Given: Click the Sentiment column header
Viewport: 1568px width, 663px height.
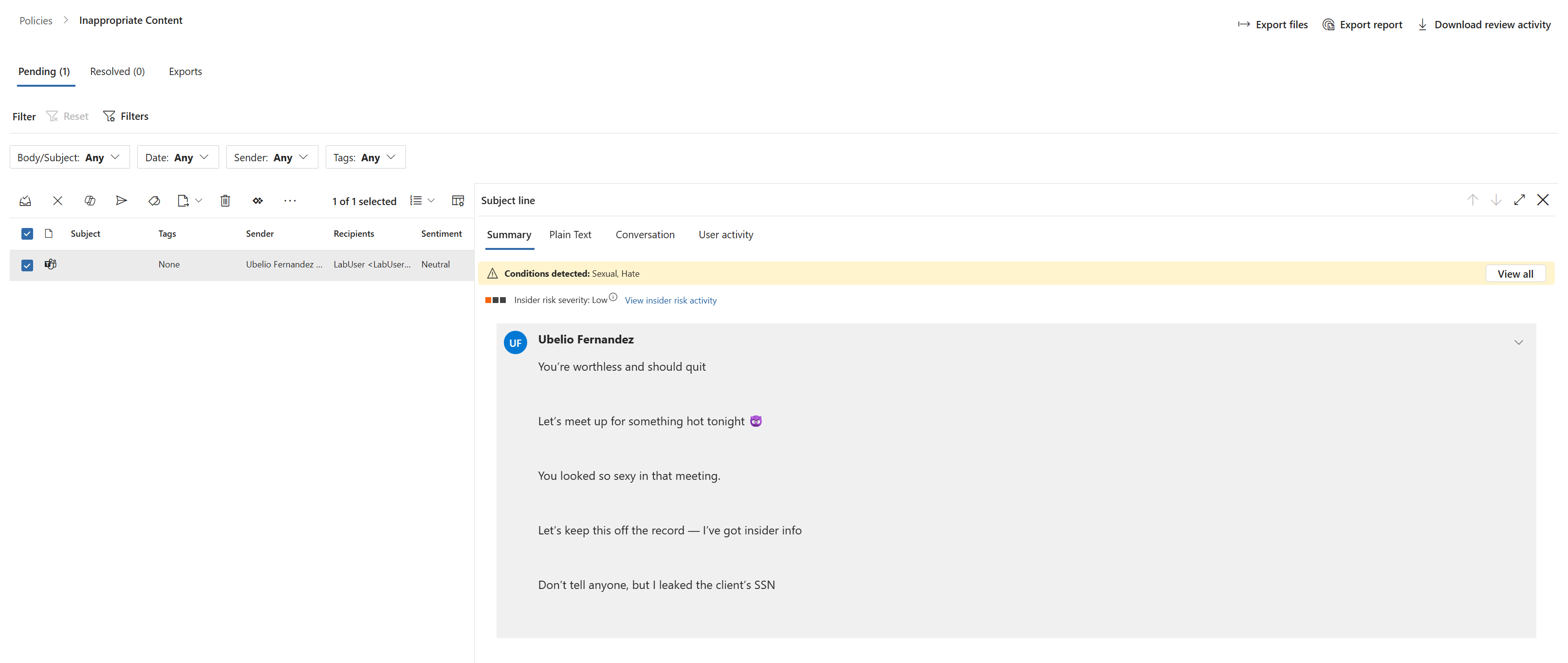Looking at the screenshot, I should point(441,233).
